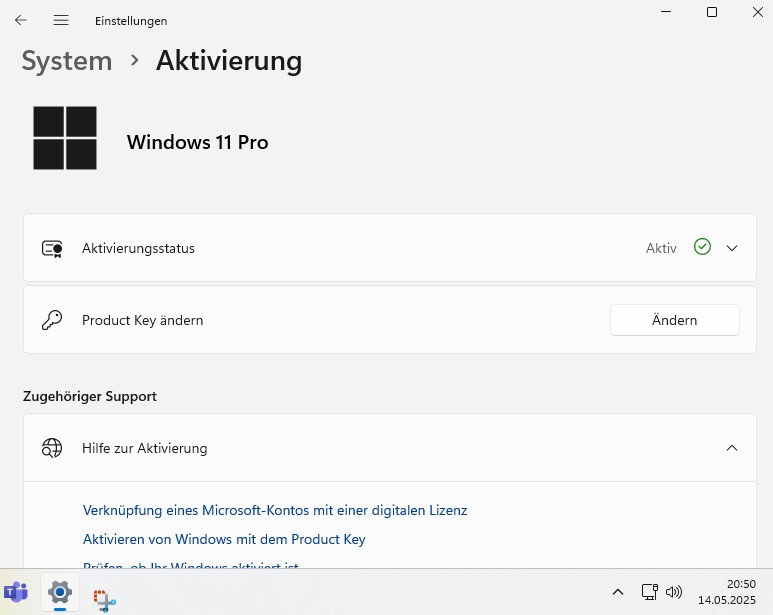Image resolution: width=773 pixels, height=615 pixels.
Task: Navigate to System in the breadcrumb
Action: 67,61
